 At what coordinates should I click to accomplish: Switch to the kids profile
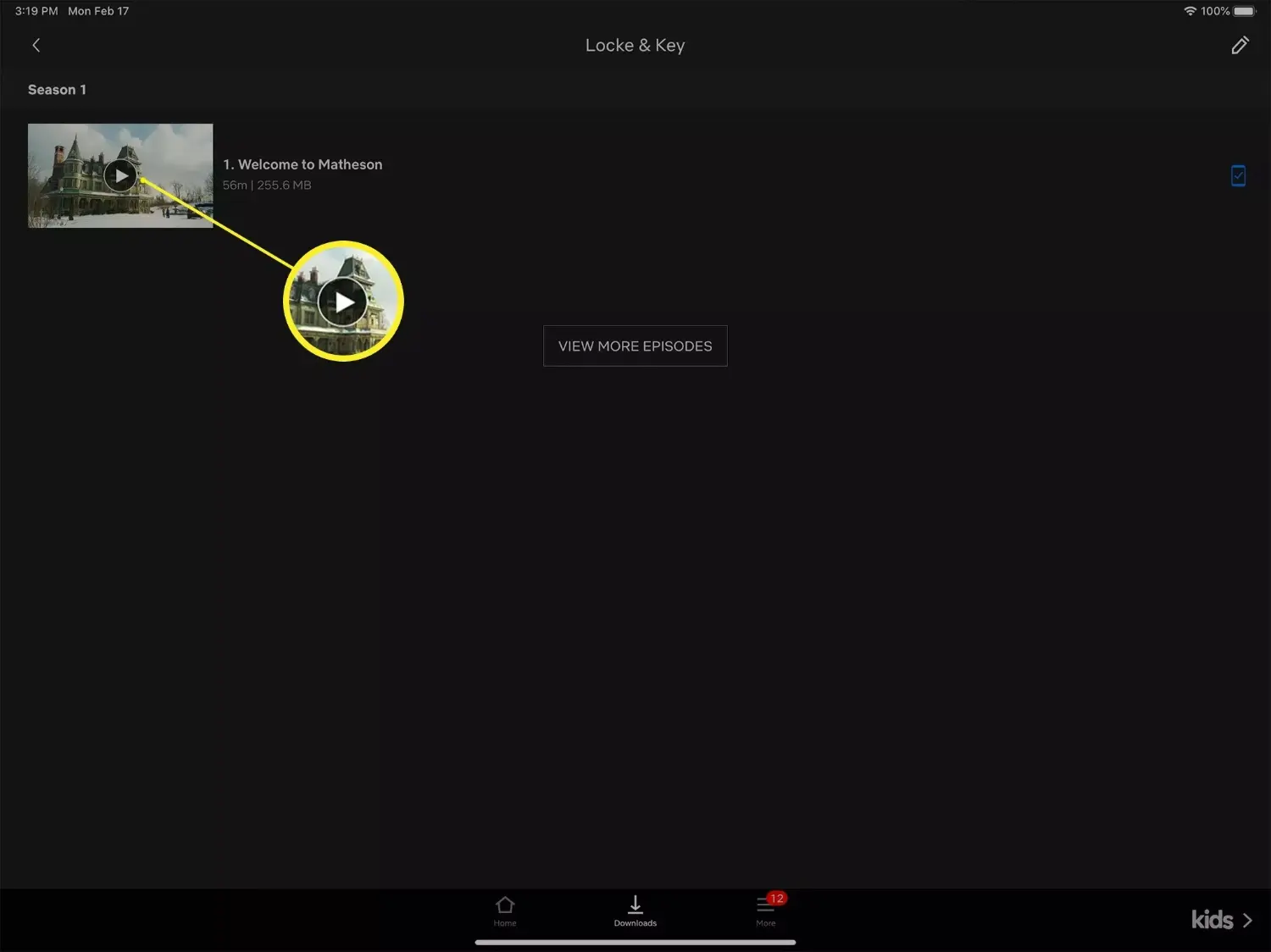point(1221,920)
